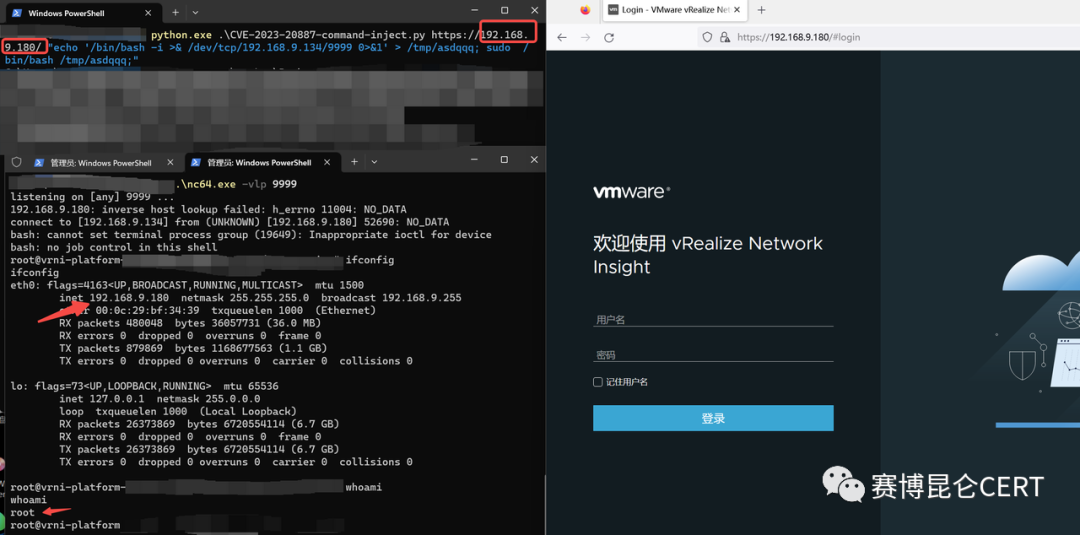Image resolution: width=1080 pixels, height=535 pixels.
Task: Close the top Windows PowerShell tab
Action: point(150,12)
